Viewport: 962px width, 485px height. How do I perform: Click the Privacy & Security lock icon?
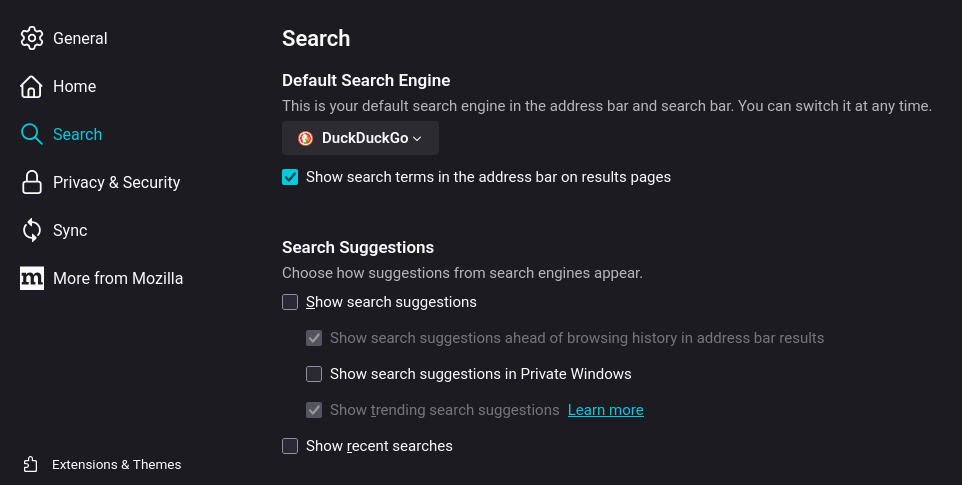pyautogui.click(x=32, y=182)
